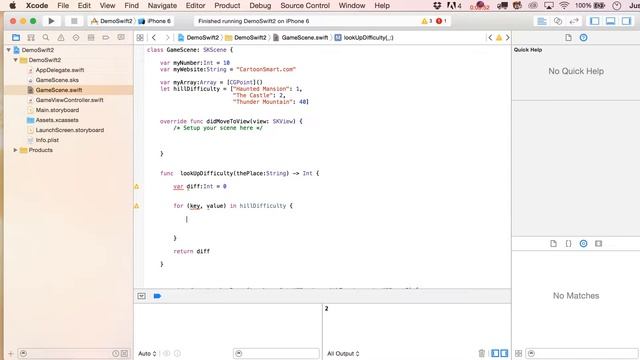Open GameScene.swift jump bar segment
The width and height of the screenshot is (640, 360).
300,38
